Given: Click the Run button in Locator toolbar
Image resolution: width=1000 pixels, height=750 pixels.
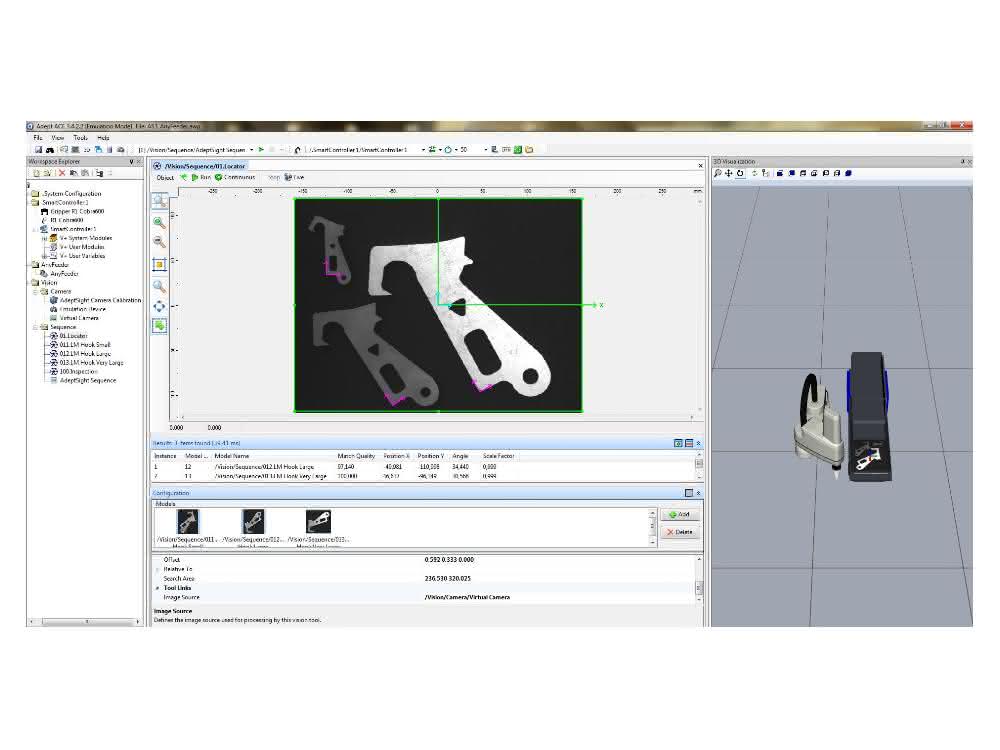Looking at the screenshot, I should (201, 177).
